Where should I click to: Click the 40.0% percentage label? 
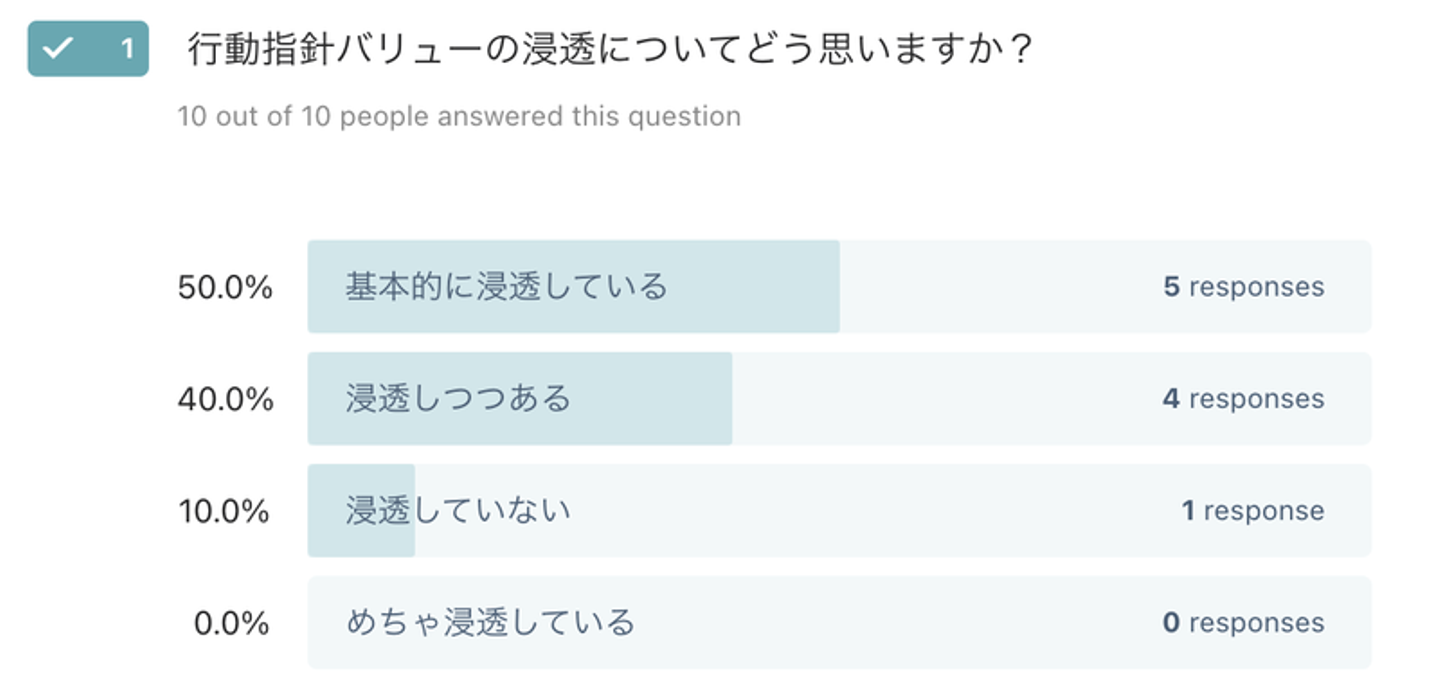[x=225, y=399]
